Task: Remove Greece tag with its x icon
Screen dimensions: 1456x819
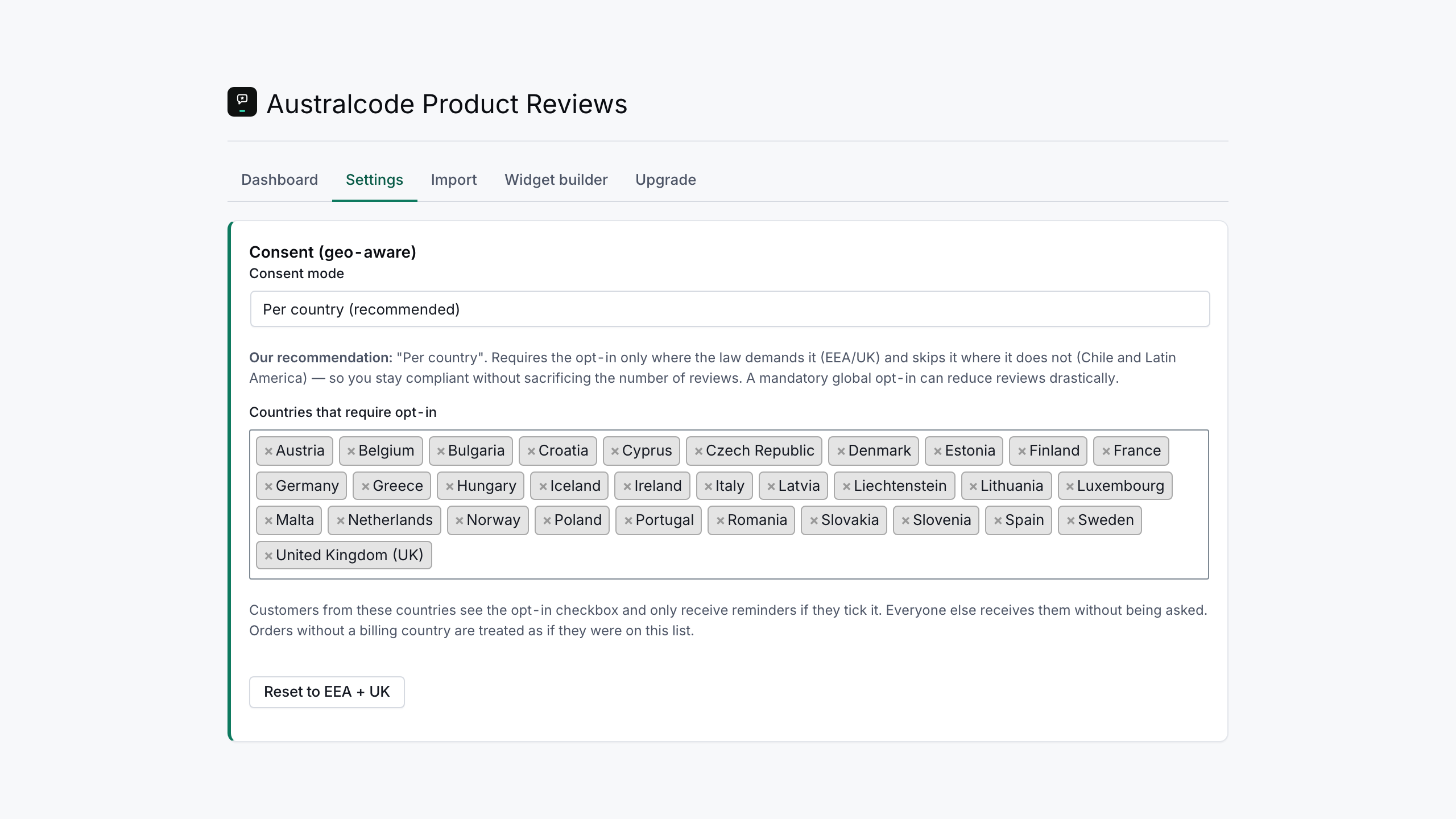Action: (366, 486)
